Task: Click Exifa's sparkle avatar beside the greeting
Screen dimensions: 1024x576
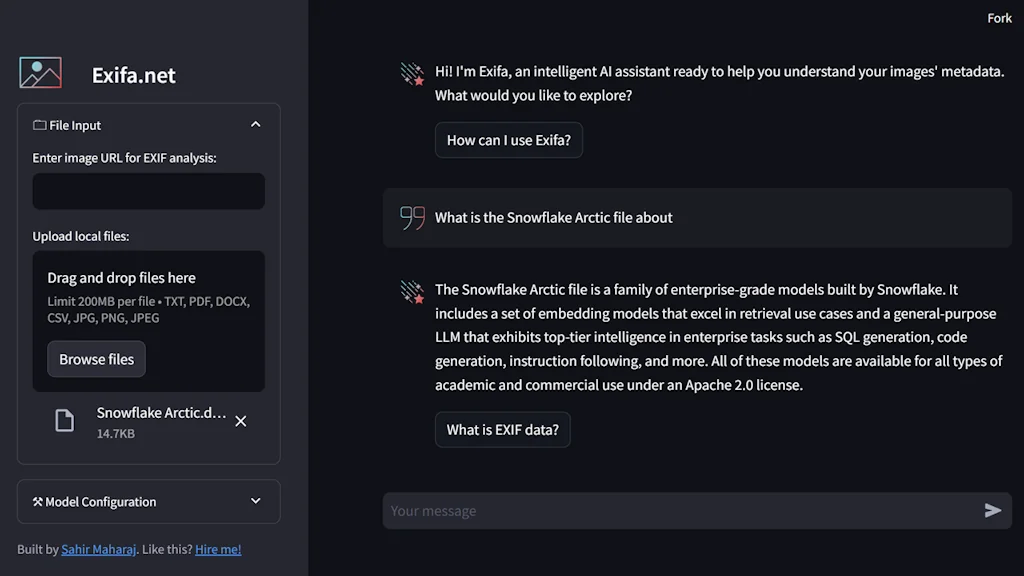Action: pyautogui.click(x=411, y=72)
